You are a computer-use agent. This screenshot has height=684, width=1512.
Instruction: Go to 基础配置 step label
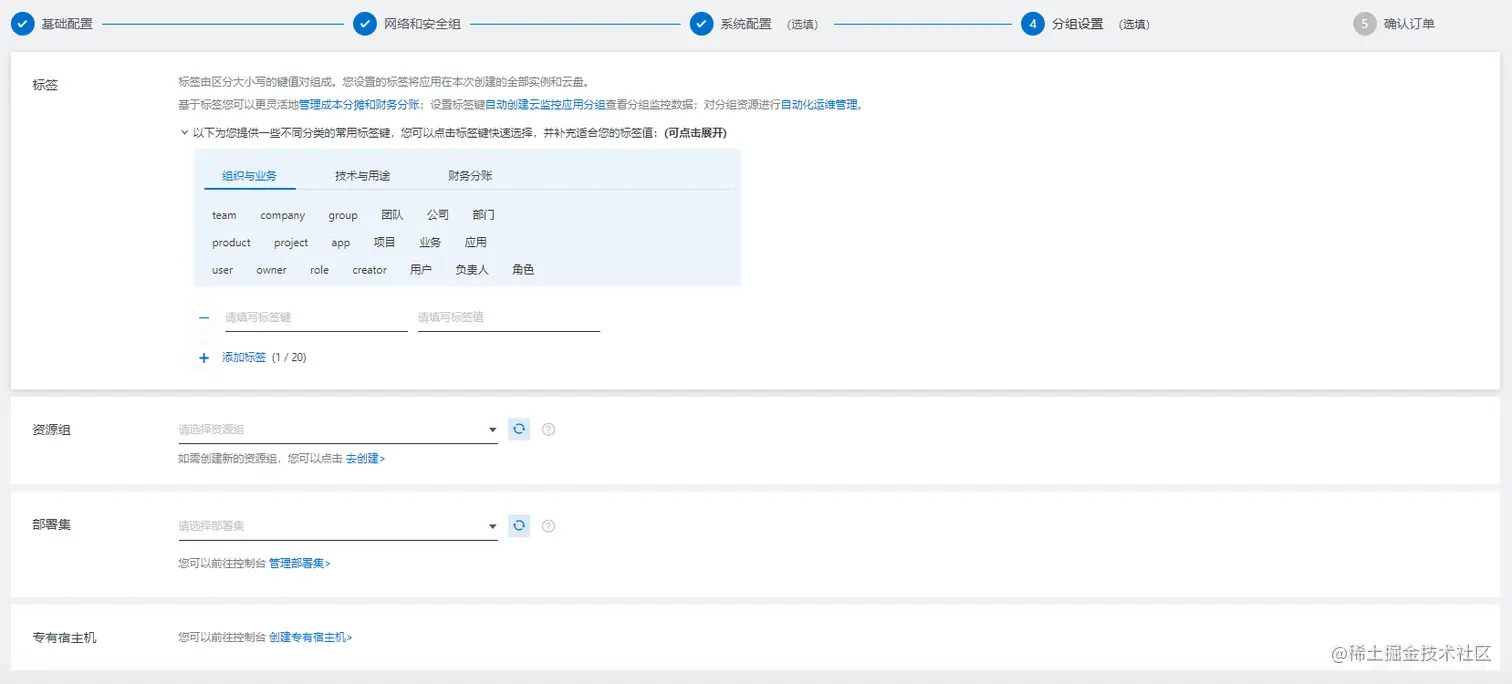(x=67, y=23)
